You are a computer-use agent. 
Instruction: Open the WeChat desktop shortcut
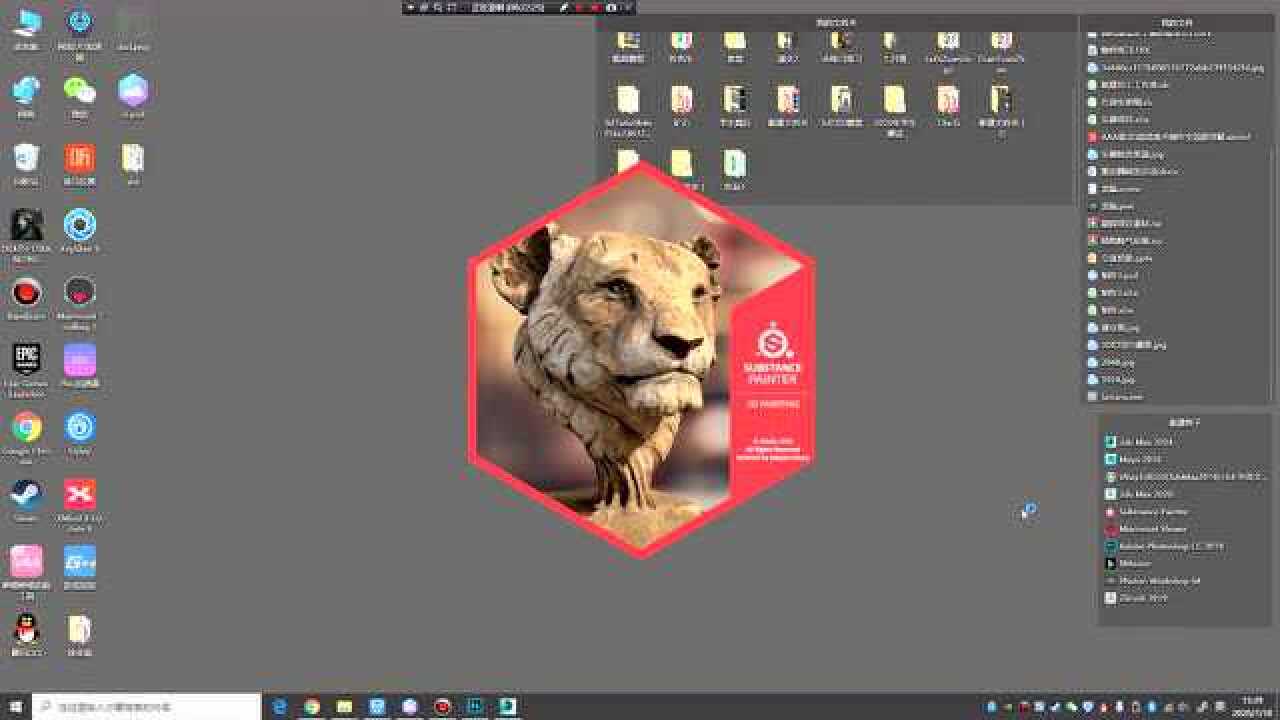point(80,96)
